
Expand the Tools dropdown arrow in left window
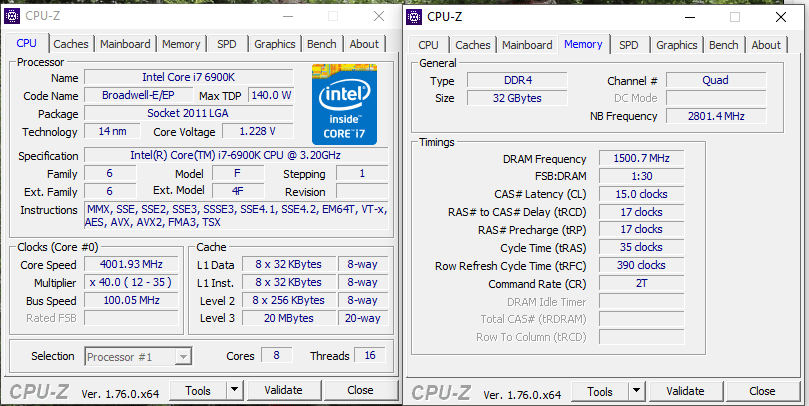[235, 391]
